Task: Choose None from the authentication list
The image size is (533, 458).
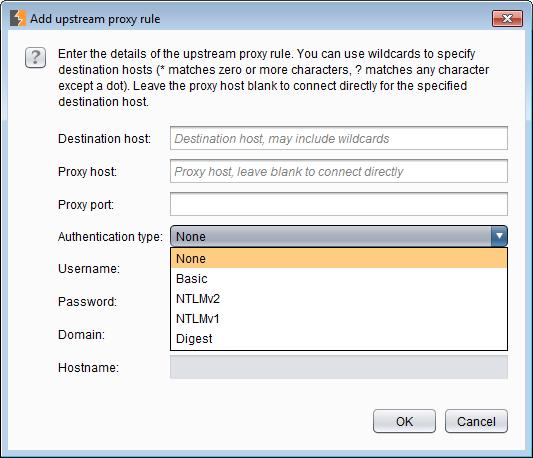Action: click(339, 258)
